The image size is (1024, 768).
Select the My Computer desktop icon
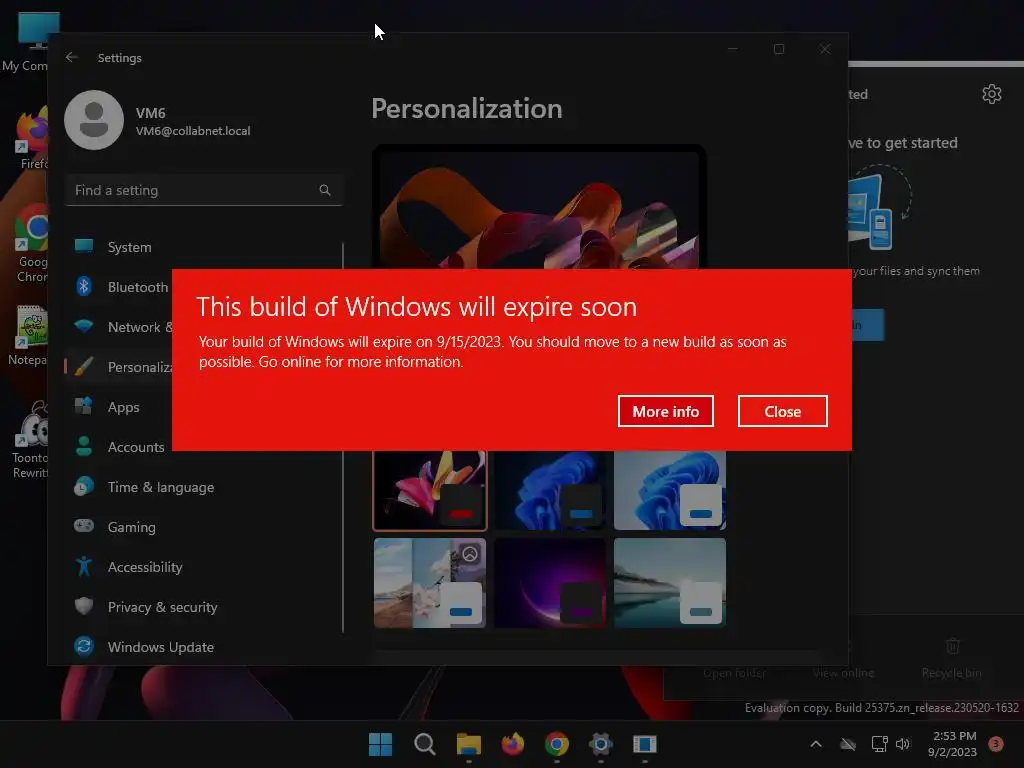tap(26, 42)
